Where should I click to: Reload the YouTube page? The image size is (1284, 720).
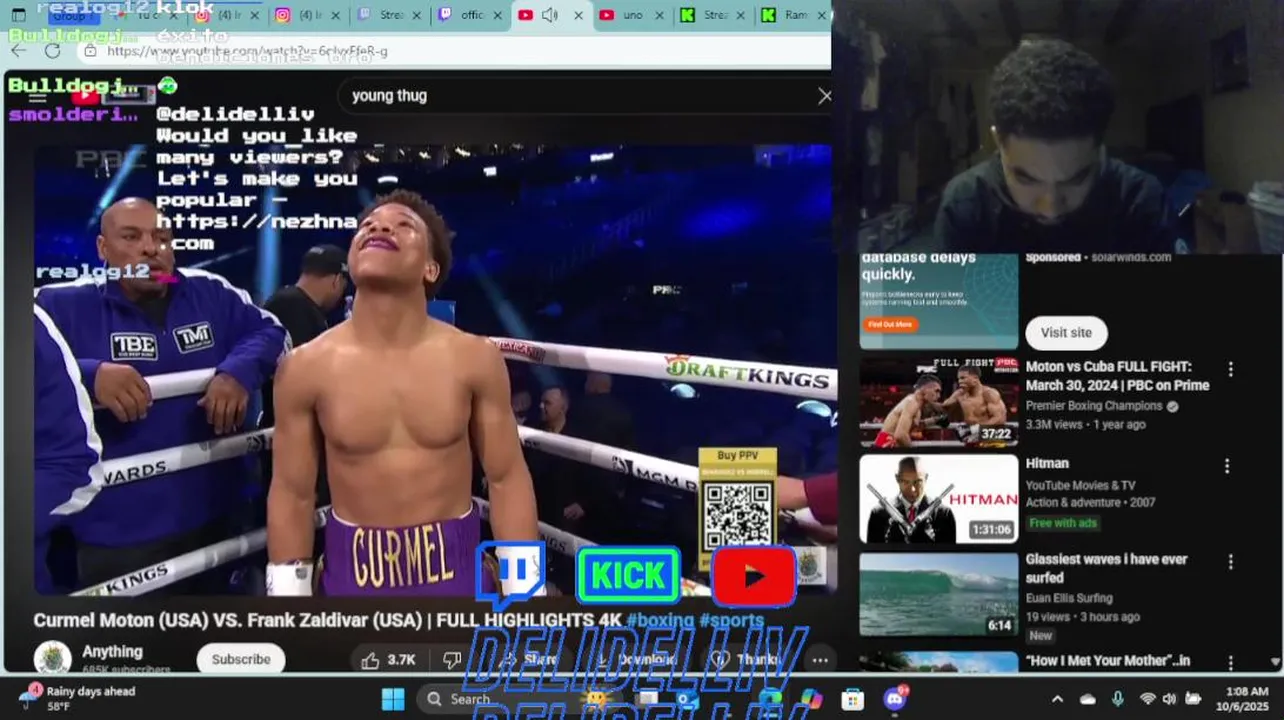(x=53, y=51)
